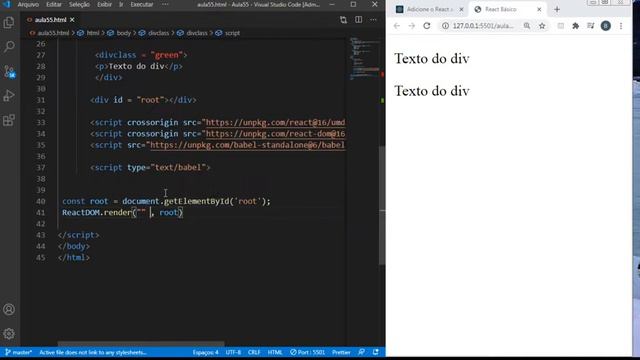
Task: Click the code minimap overview
Action: pos(364,58)
